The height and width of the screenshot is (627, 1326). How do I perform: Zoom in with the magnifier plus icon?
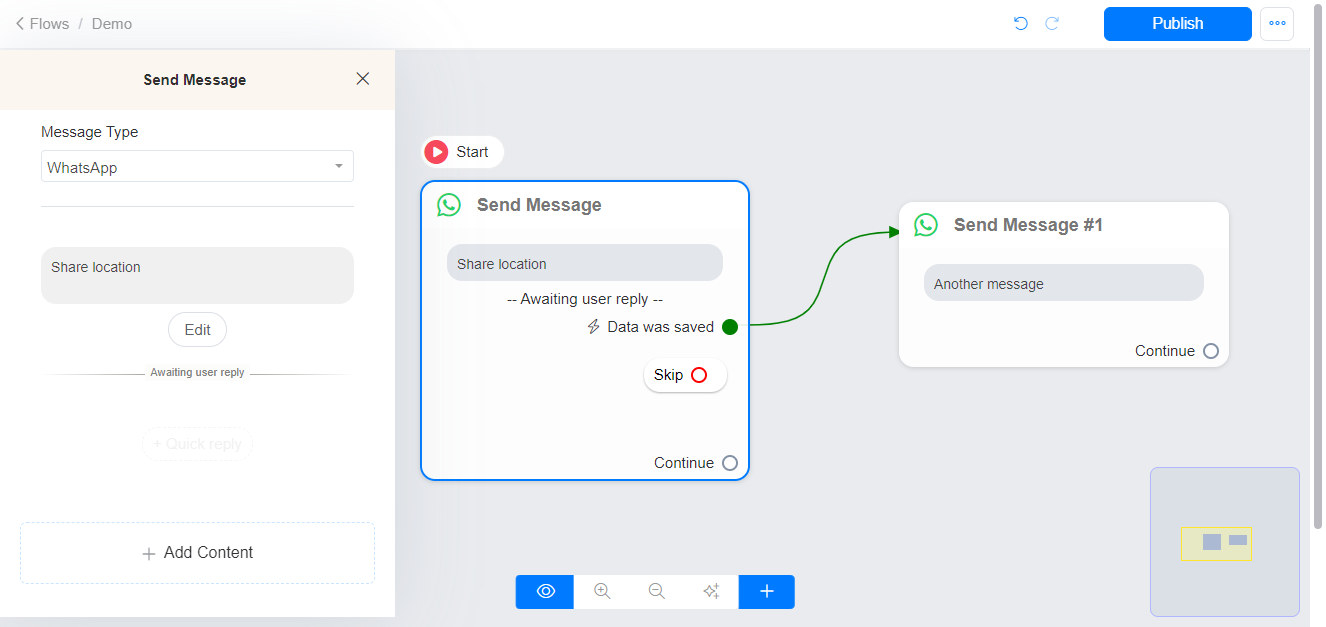(601, 591)
